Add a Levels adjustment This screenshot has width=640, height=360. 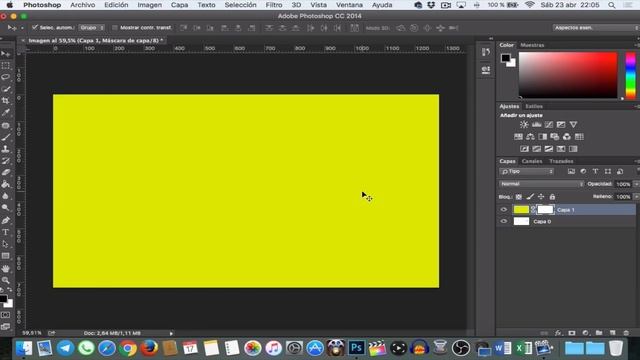(536, 124)
